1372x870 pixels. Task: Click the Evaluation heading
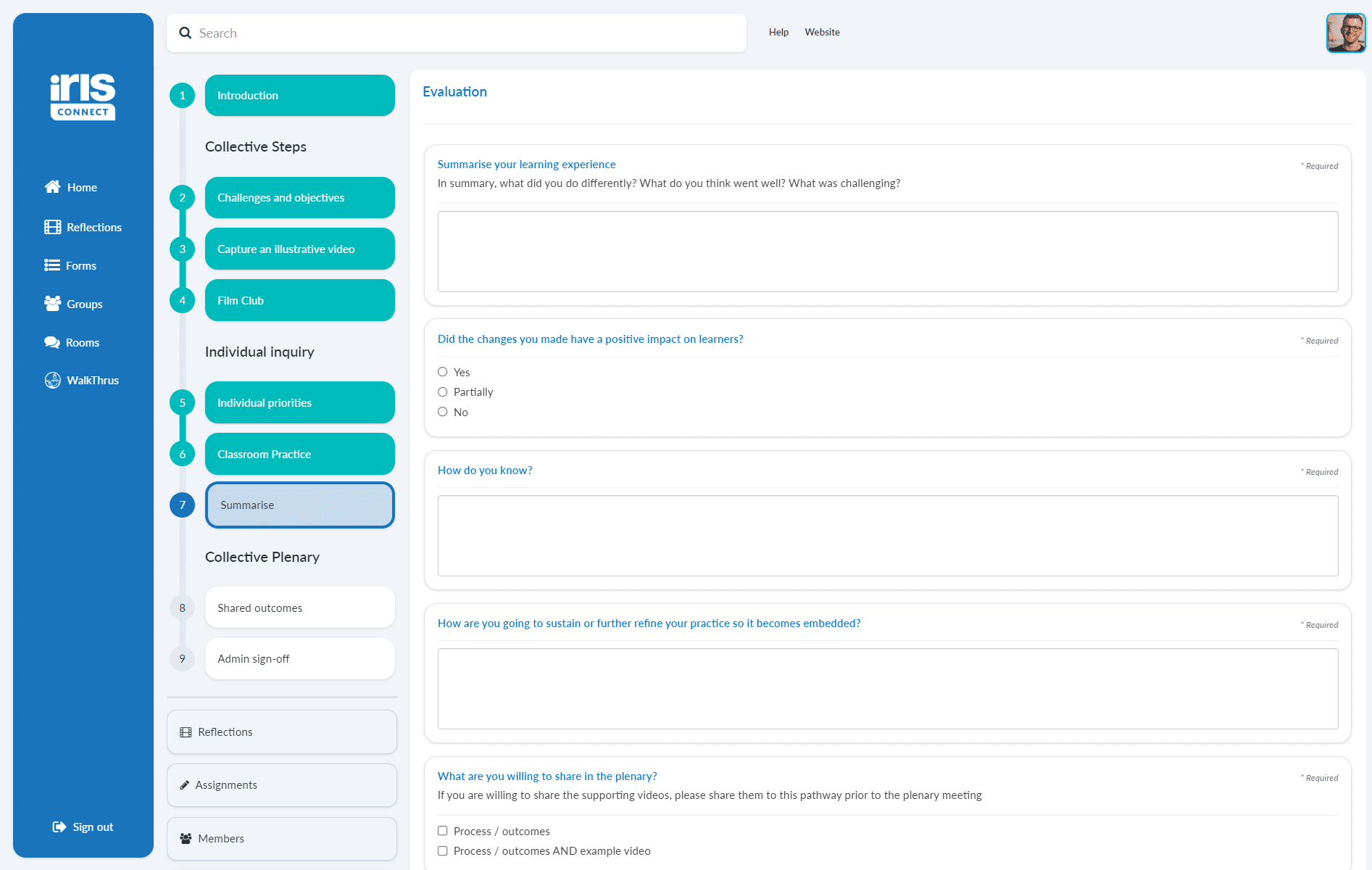tap(454, 91)
